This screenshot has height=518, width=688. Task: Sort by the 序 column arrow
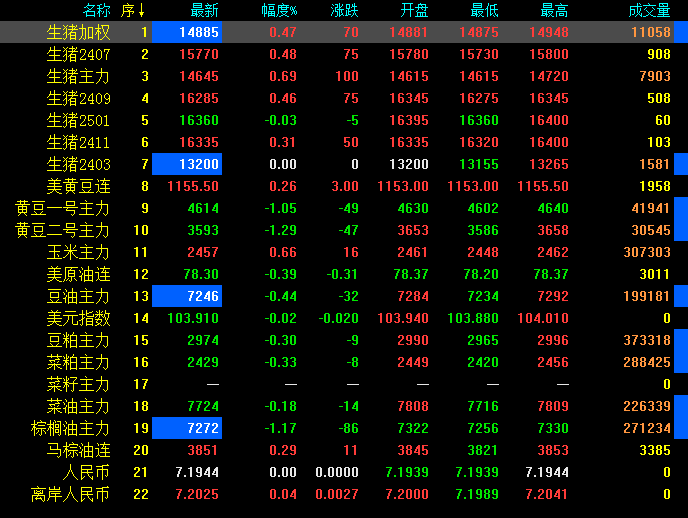141,10
